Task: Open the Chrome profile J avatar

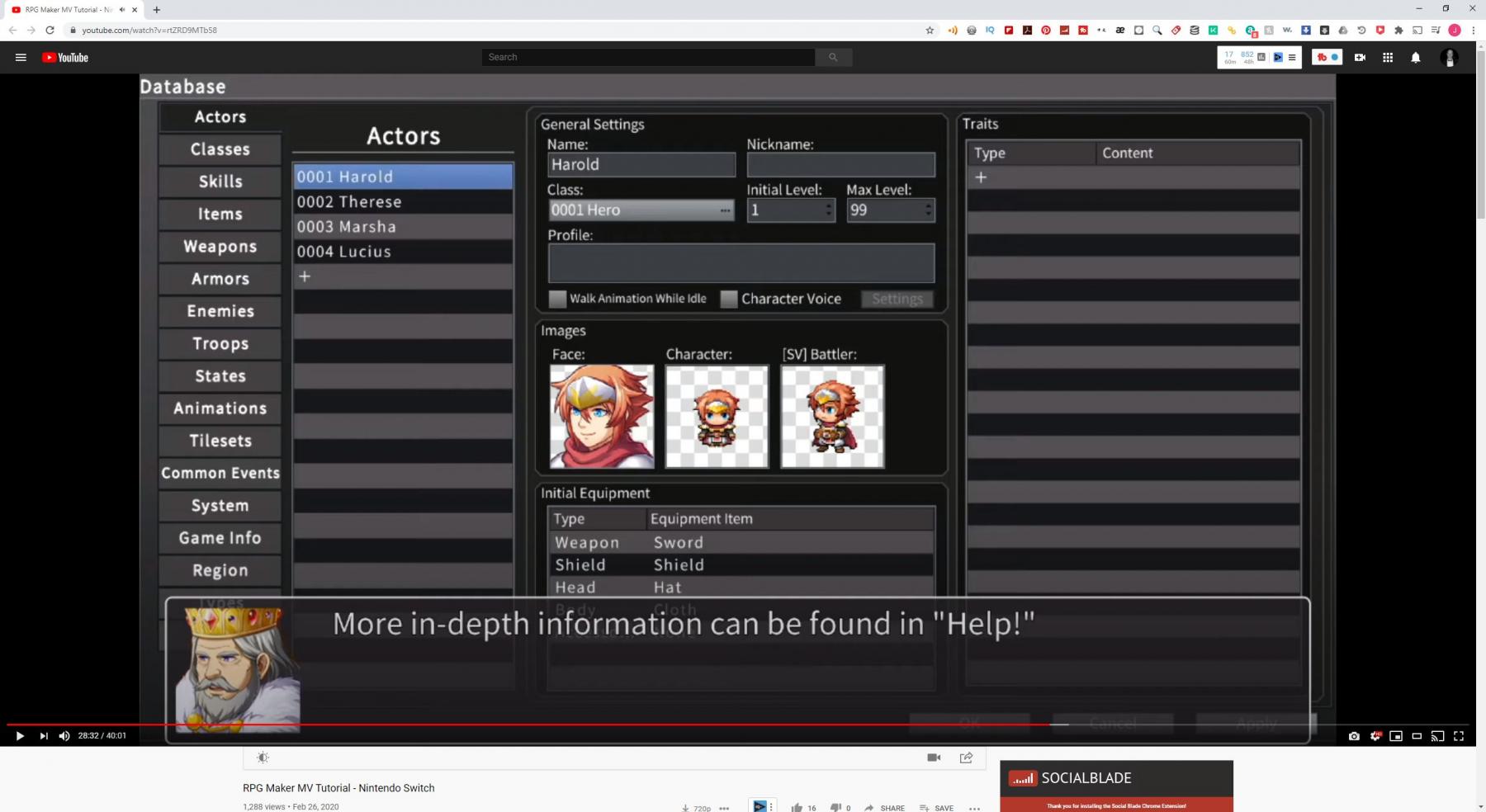Action: coord(1455,30)
